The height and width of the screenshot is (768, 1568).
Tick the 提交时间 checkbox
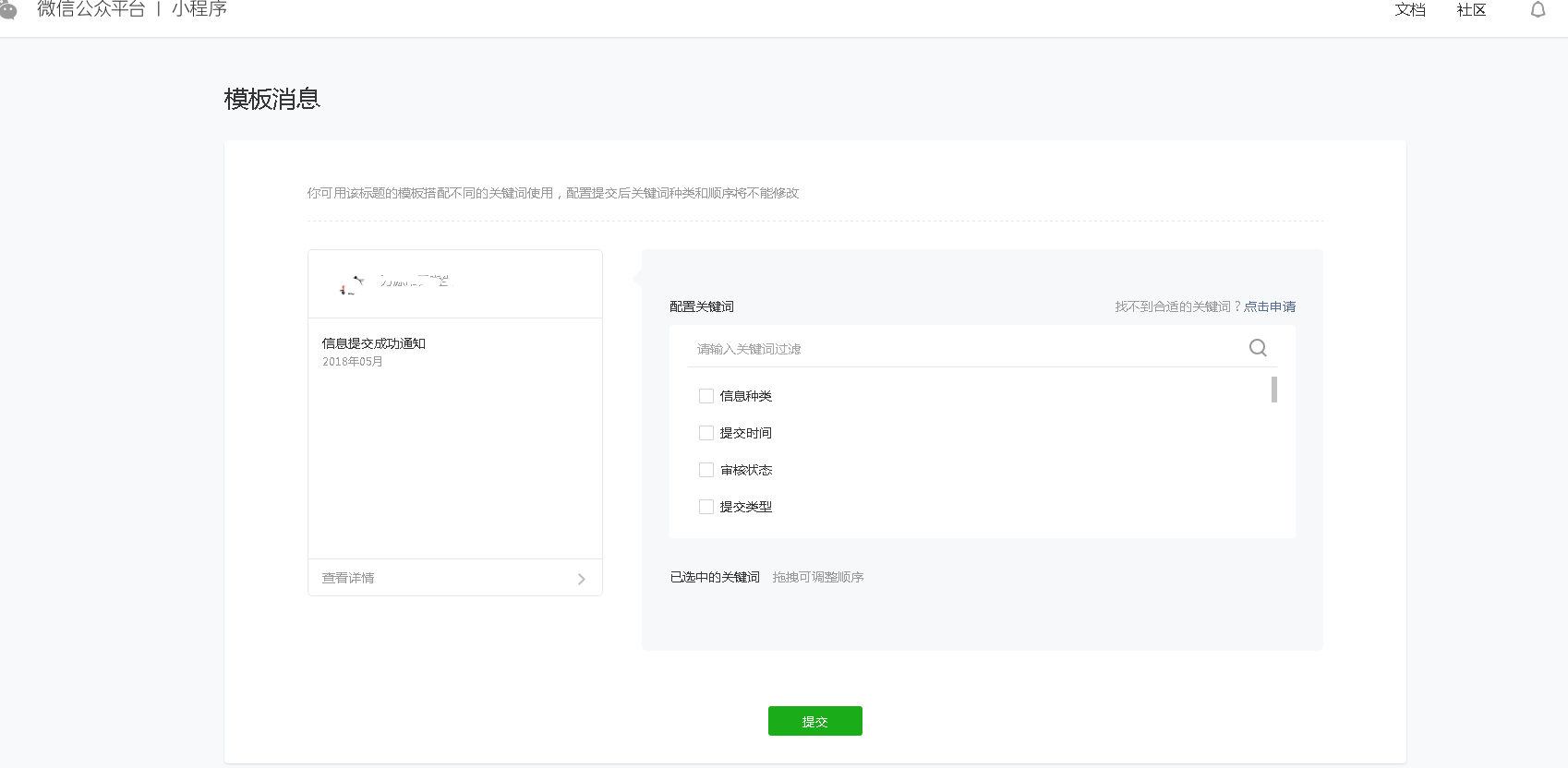click(706, 433)
